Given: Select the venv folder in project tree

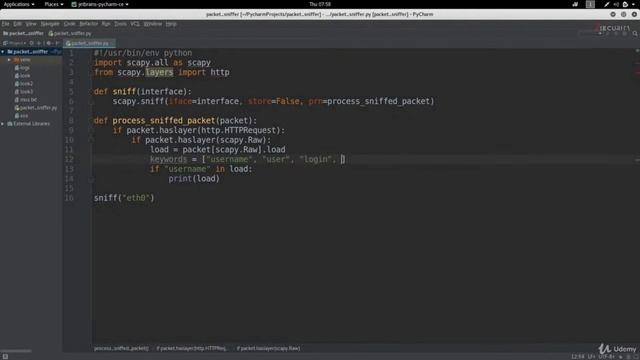Looking at the screenshot, I should [x=22, y=60].
